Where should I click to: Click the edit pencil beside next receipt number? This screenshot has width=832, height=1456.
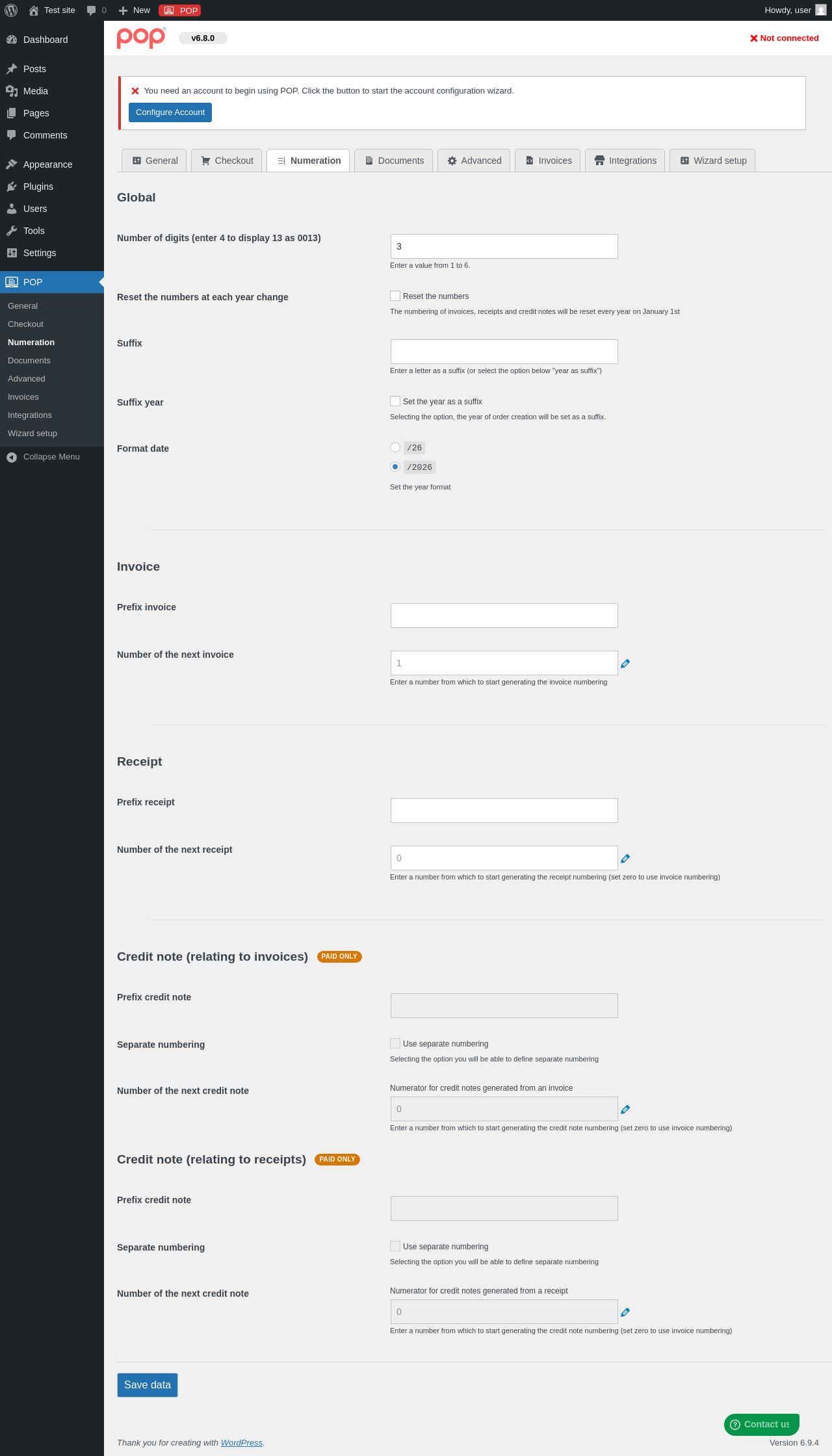click(625, 859)
